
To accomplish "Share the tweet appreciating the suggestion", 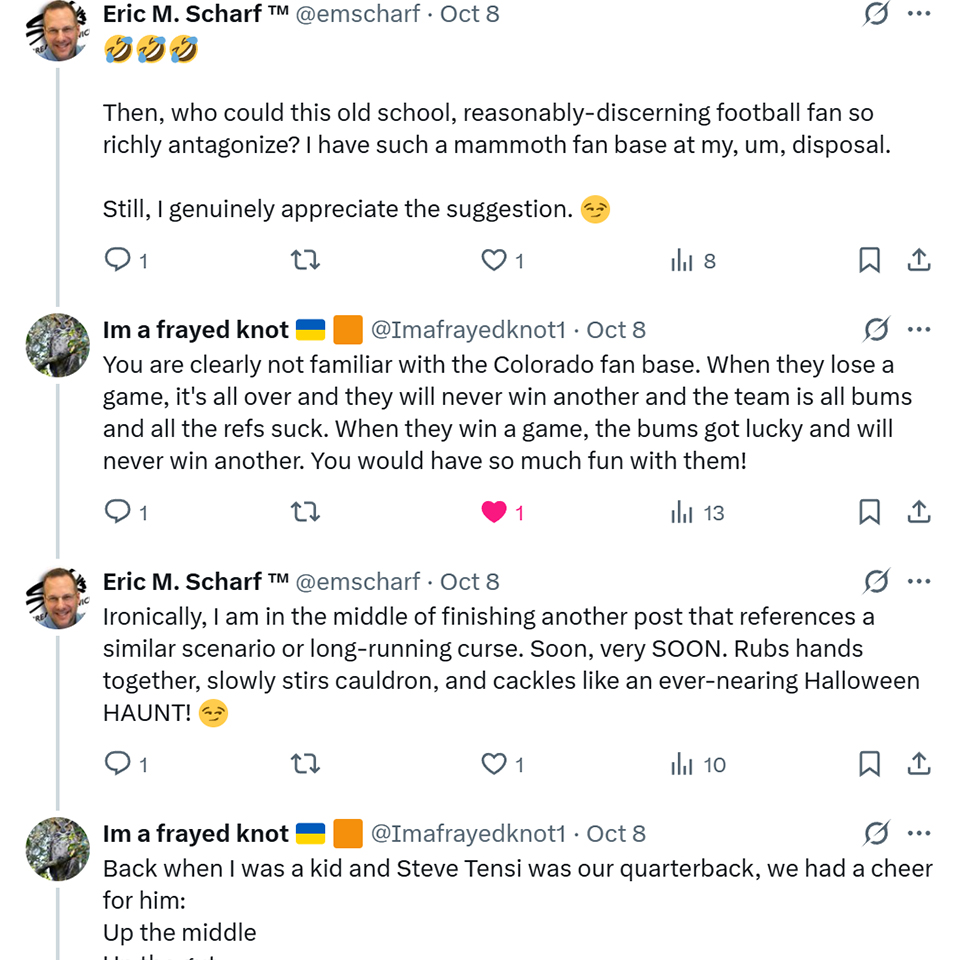I will [x=919, y=260].
